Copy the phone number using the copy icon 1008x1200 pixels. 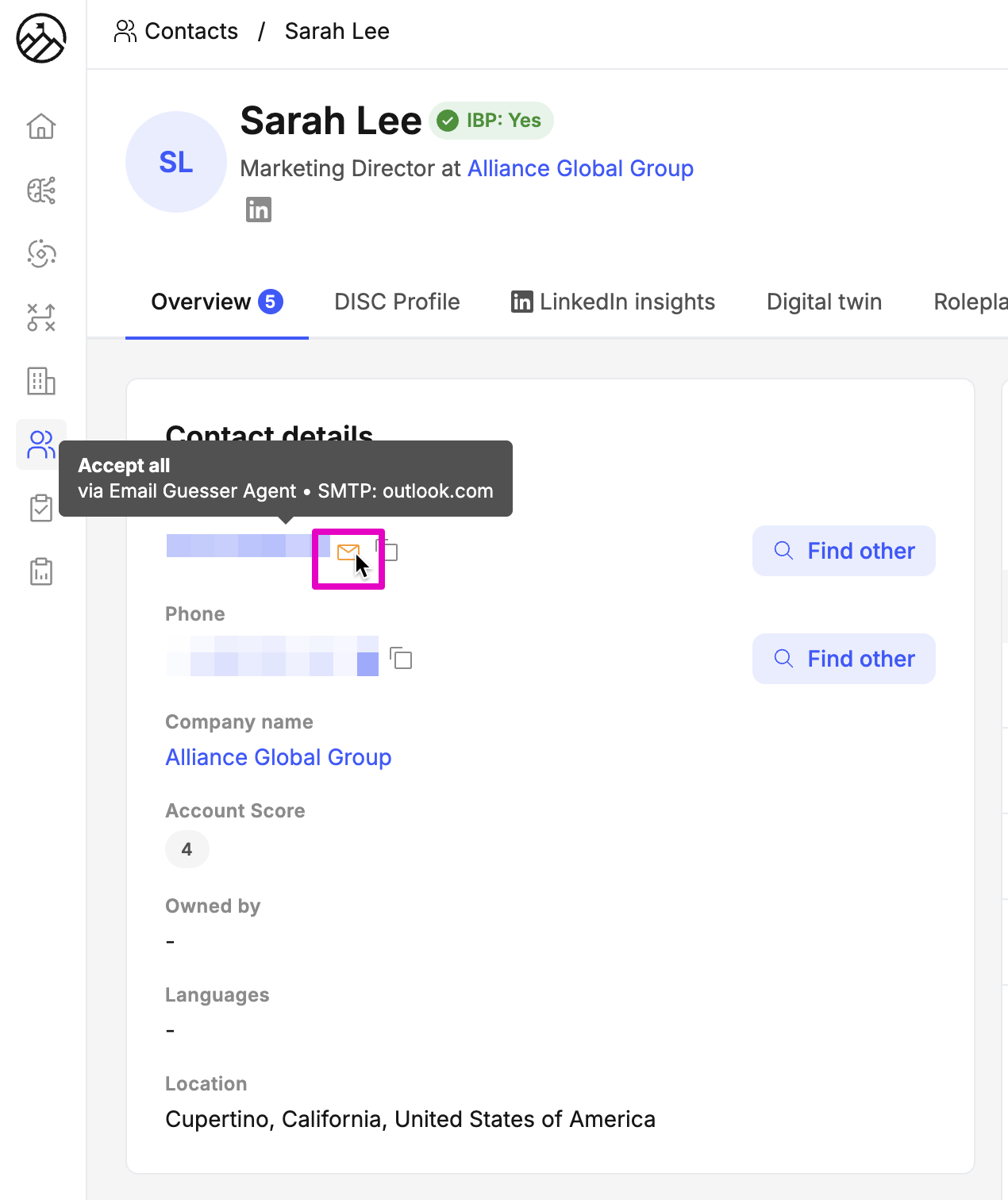402,659
